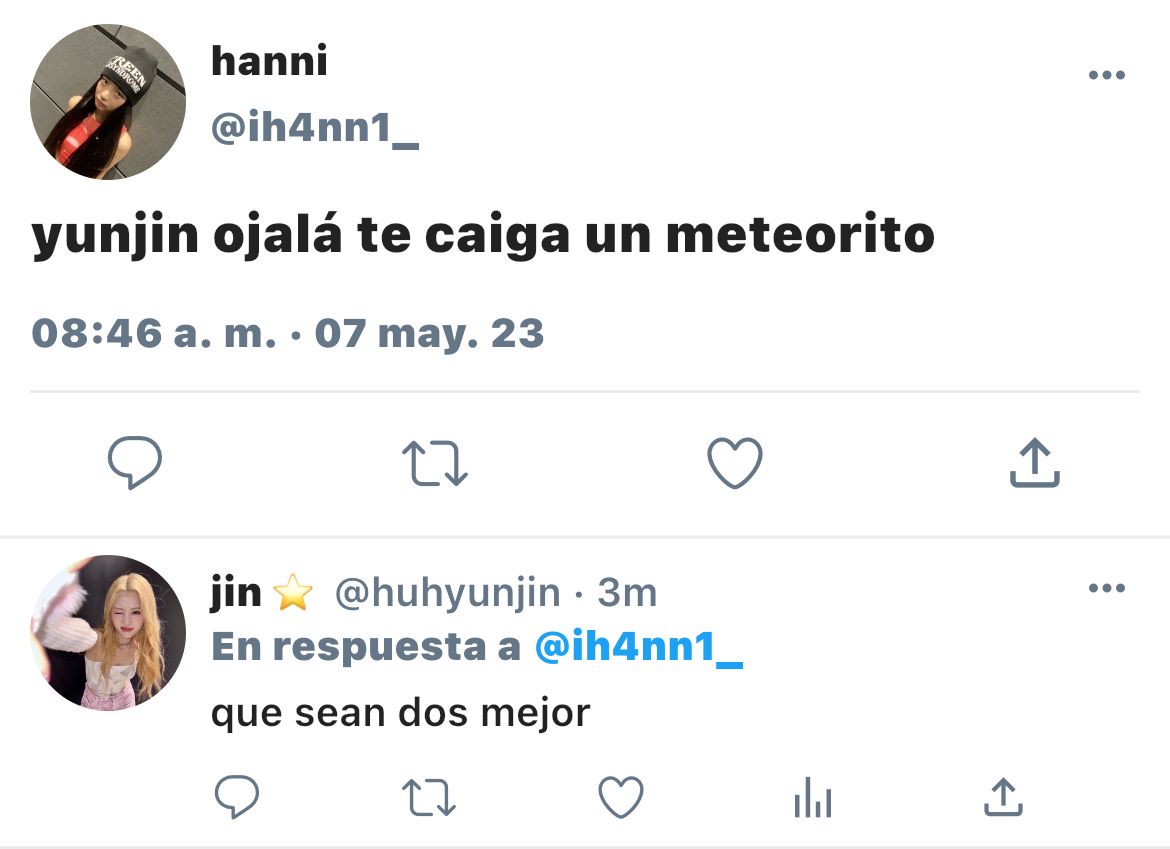This screenshot has height=849, width=1170.
Task: Open the hanni display name
Action: pyautogui.click(x=269, y=60)
